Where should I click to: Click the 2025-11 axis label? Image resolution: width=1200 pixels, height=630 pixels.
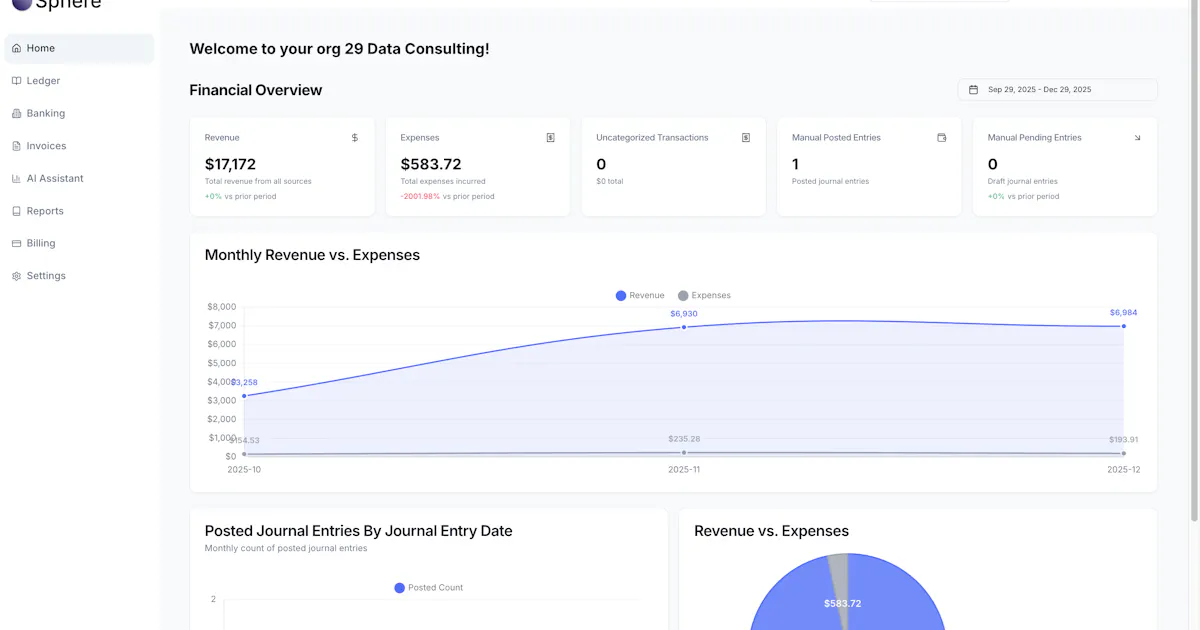(684, 469)
